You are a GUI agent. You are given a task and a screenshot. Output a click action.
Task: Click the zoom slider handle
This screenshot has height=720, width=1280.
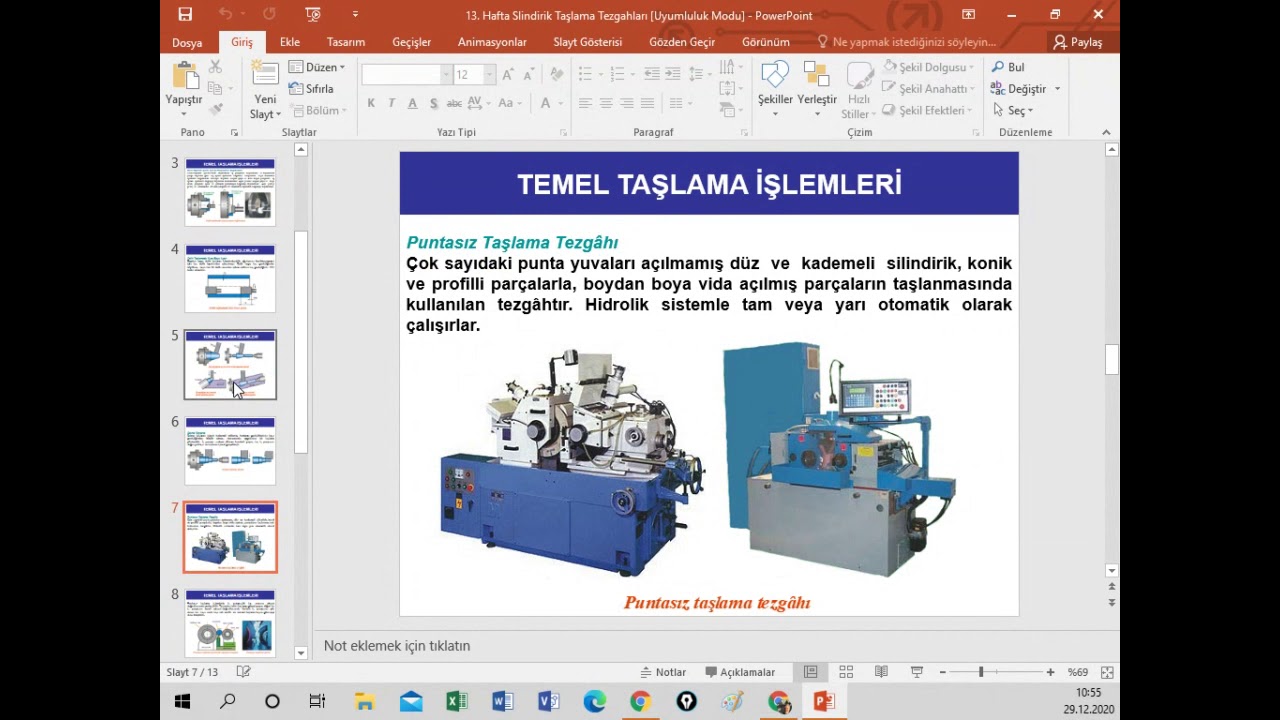(981, 672)
